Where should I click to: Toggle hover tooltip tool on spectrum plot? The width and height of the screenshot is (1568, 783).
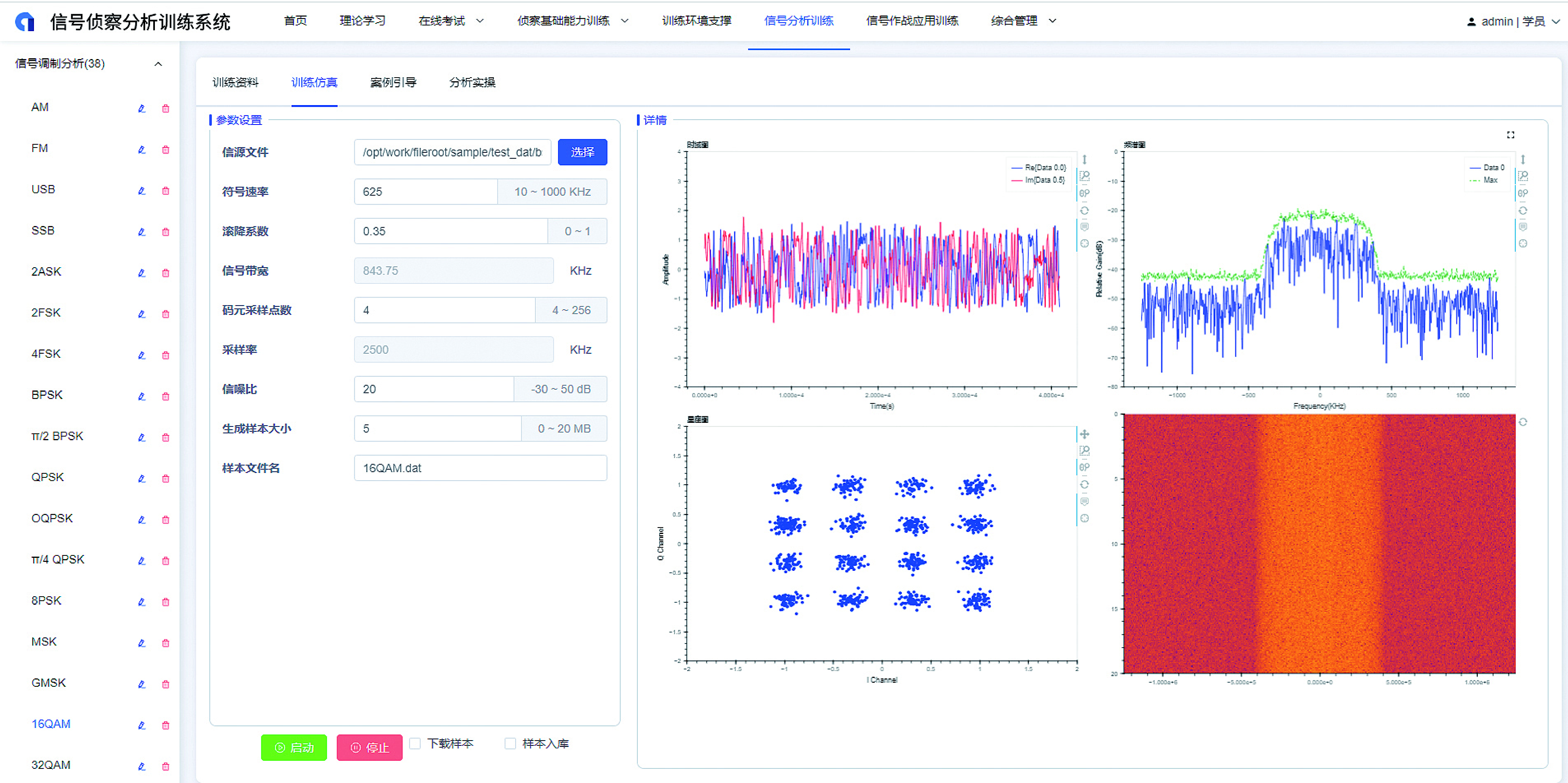tap(1522, 227)
